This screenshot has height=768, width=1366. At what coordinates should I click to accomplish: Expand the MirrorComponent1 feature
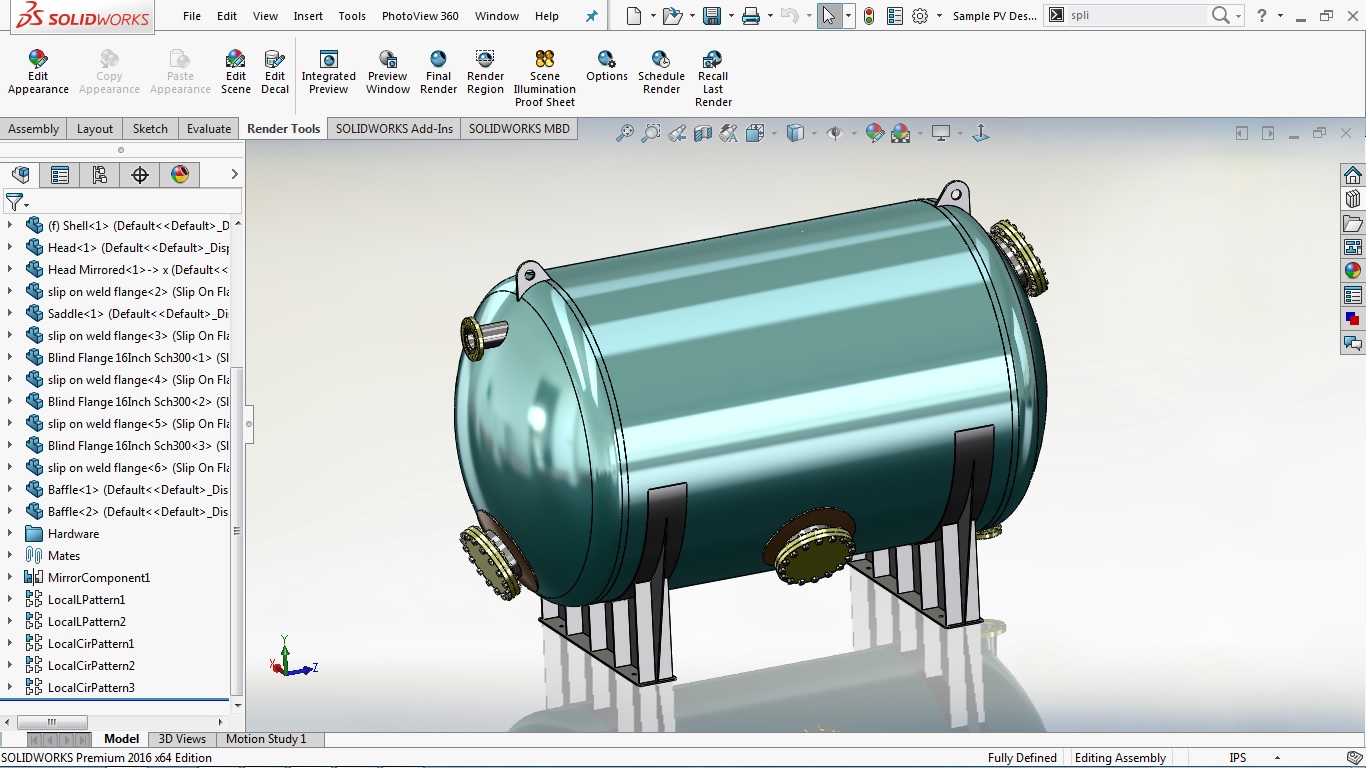[10, 578]
